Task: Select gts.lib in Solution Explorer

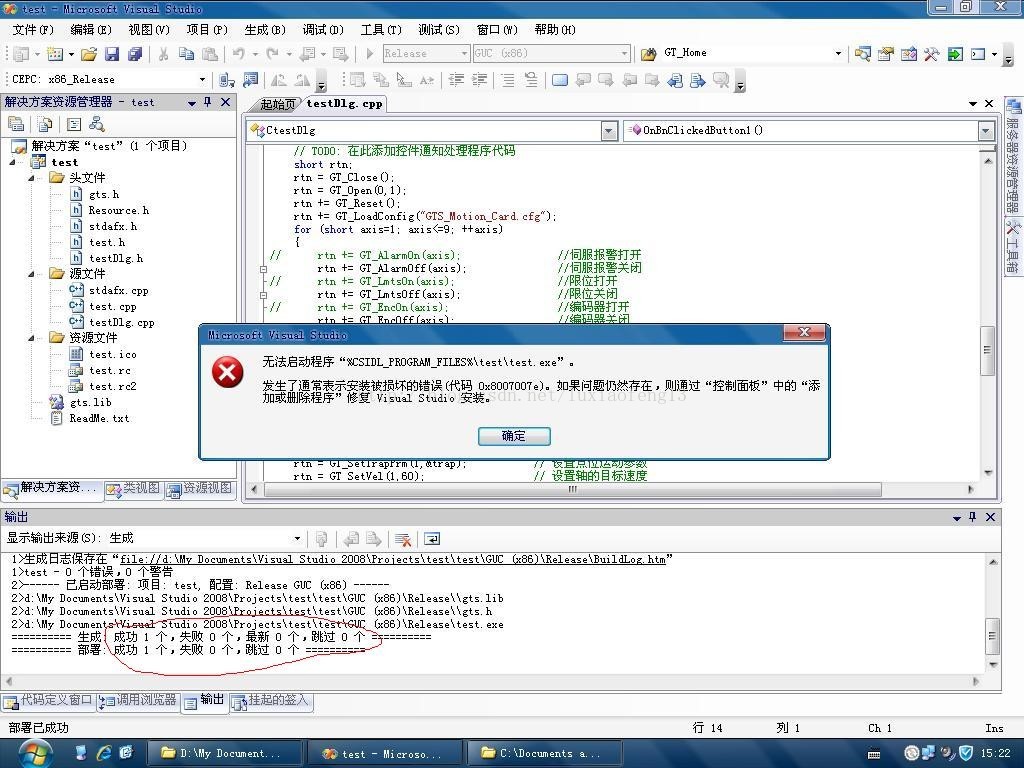Action: [90, 403]
